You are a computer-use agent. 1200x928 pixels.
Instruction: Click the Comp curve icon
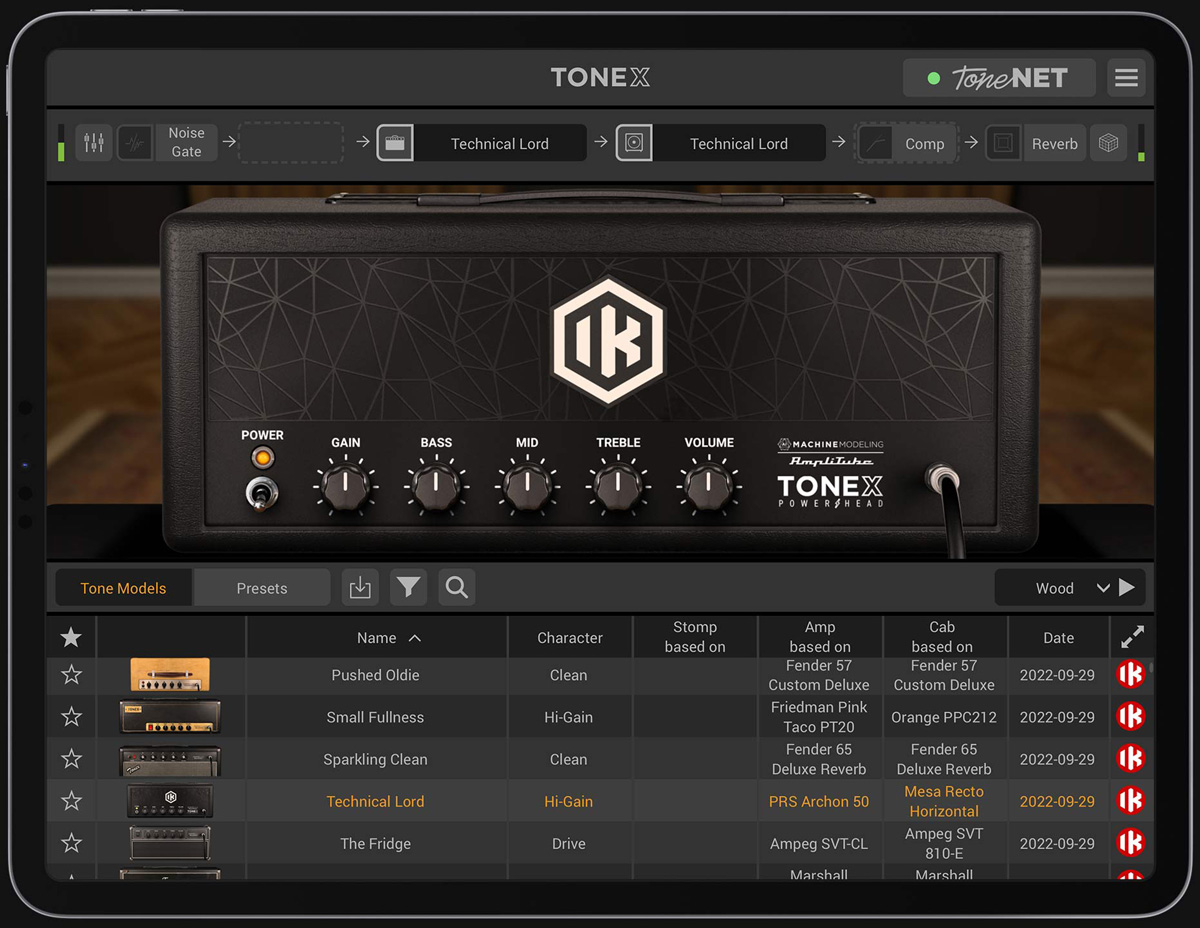876,143
